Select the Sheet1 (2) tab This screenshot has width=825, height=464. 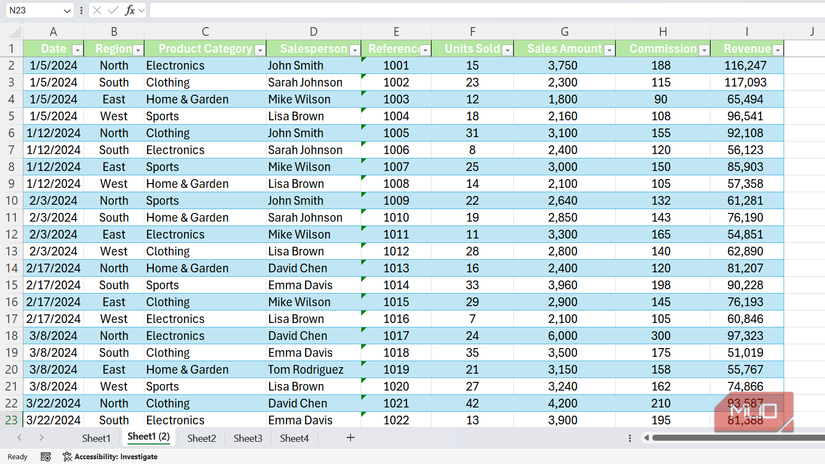coord(148,437)
